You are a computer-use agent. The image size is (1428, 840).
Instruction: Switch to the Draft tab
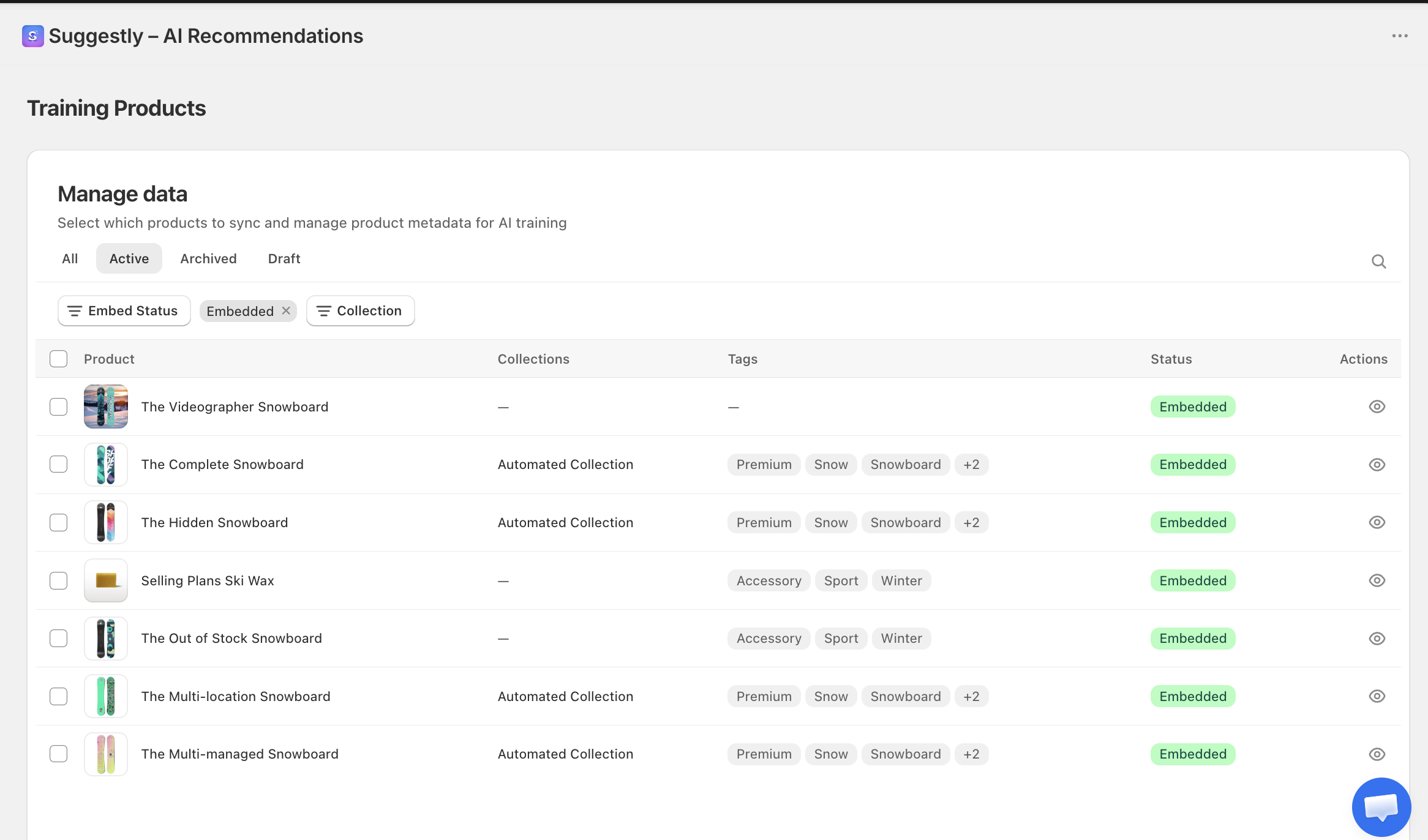click(x=284, y=258)
